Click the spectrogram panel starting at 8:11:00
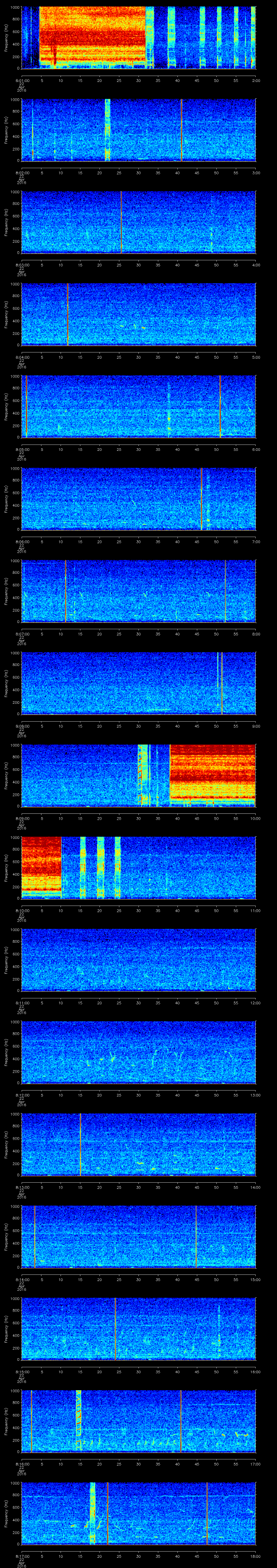Viewport: 277px width, 1568px height. pyautogui.click(x=138, y=960)
